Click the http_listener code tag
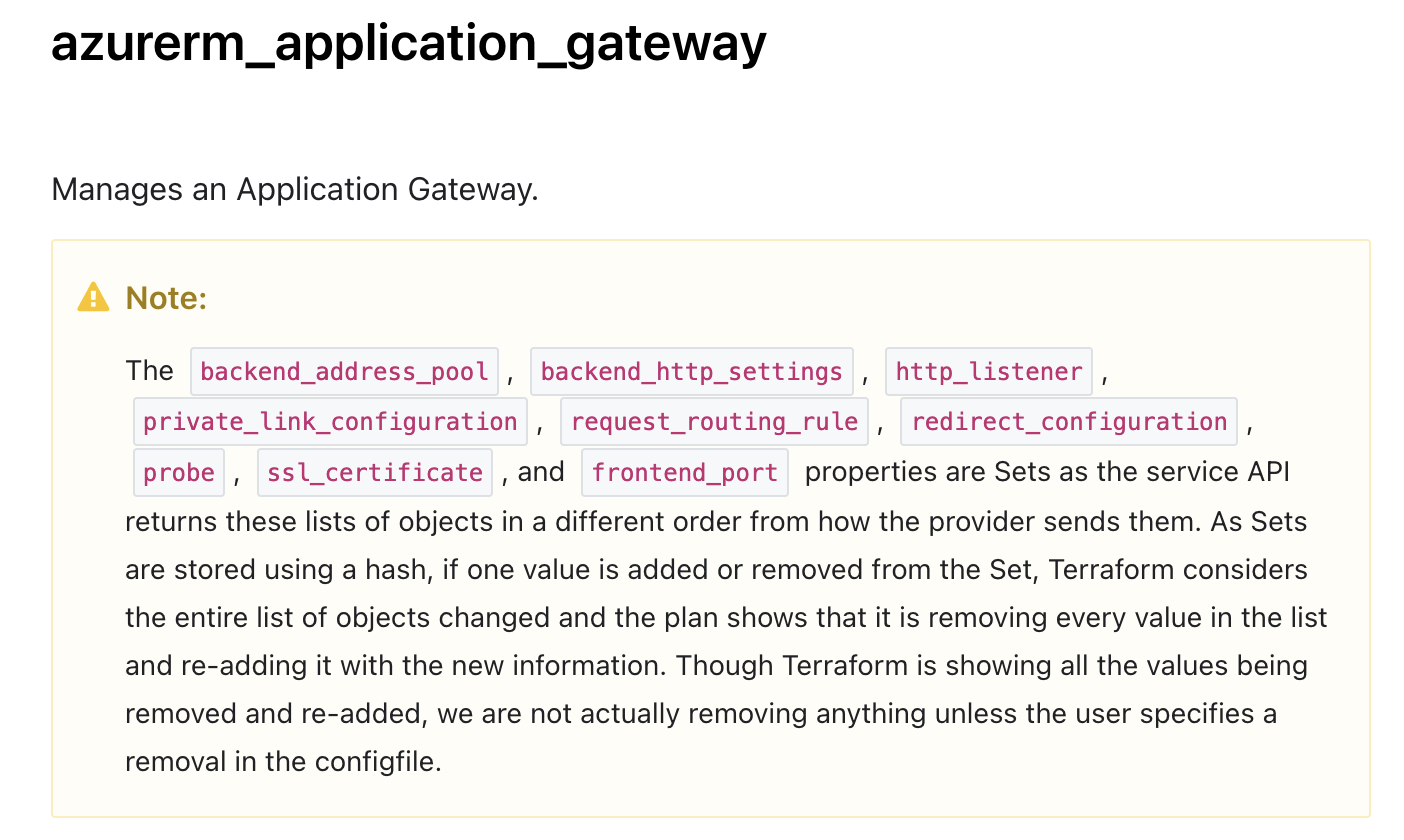Image resolution: width=1404 pixels, height=840 pixels. pos(988,372)
